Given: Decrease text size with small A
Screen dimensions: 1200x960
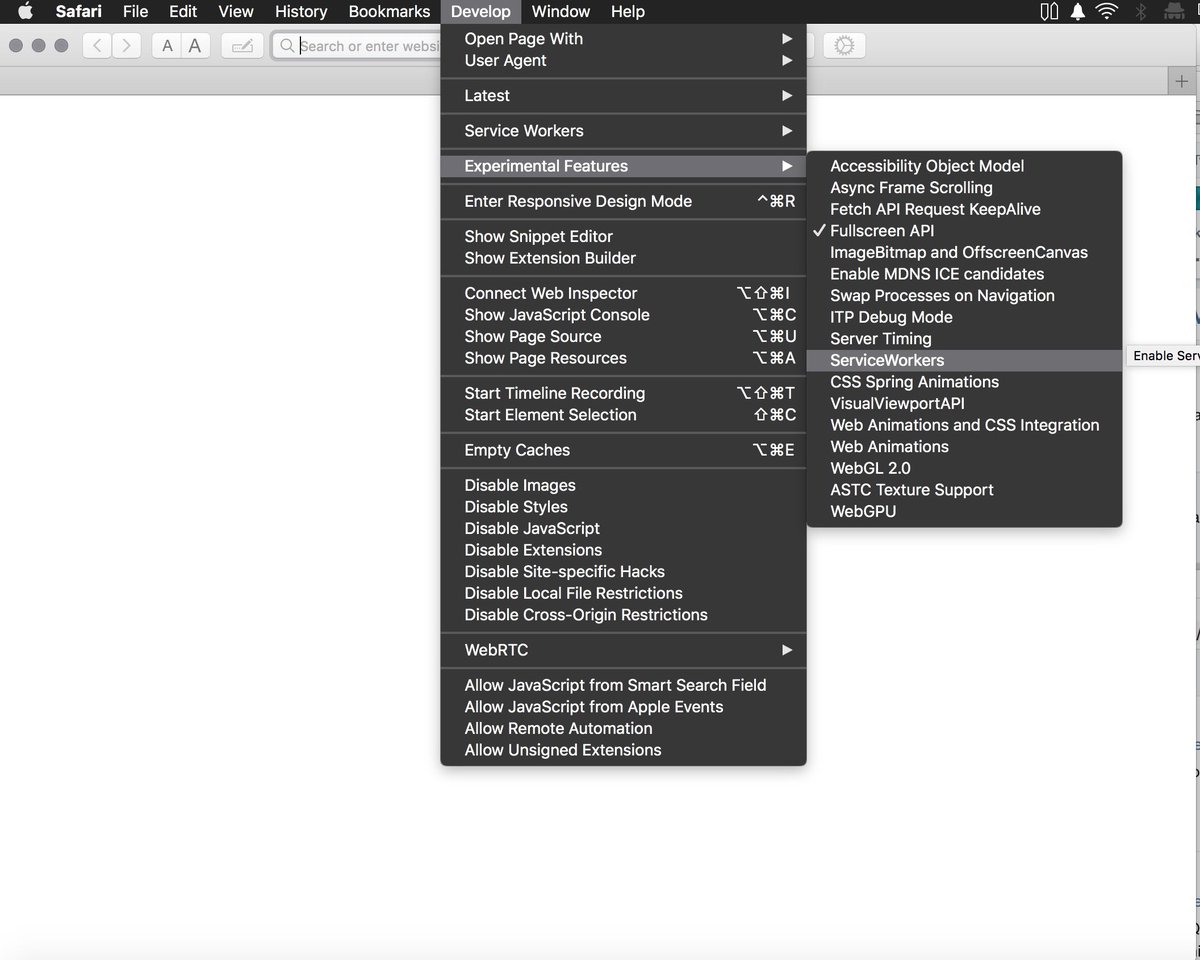Looking at the screenshot, I should [x=167, y=46].
